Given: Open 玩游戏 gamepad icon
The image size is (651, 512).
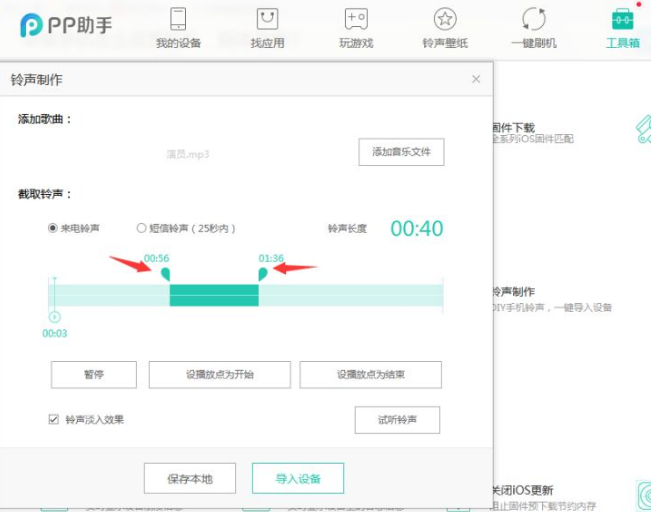Looking at the screenshot, I should 356,19.
